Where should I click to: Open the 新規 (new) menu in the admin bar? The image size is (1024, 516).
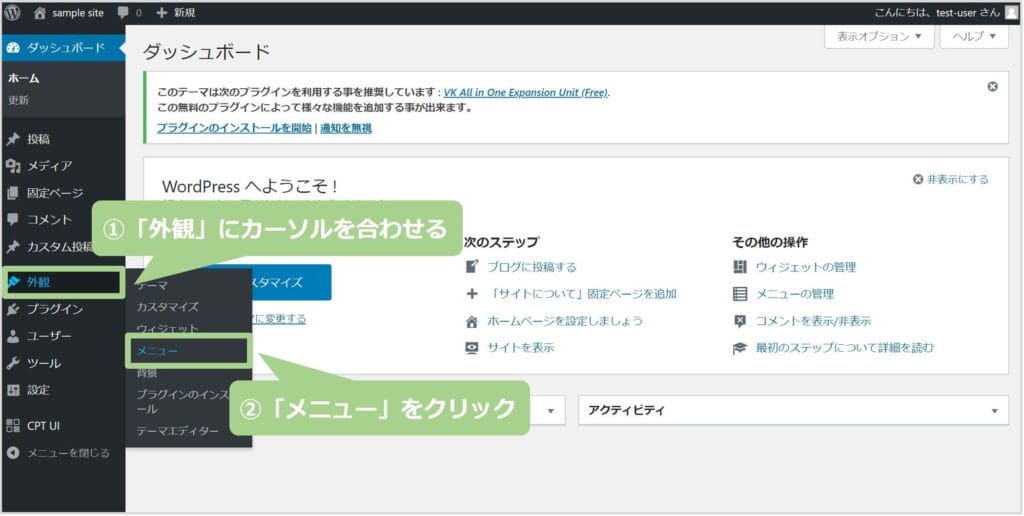point(175,12)
